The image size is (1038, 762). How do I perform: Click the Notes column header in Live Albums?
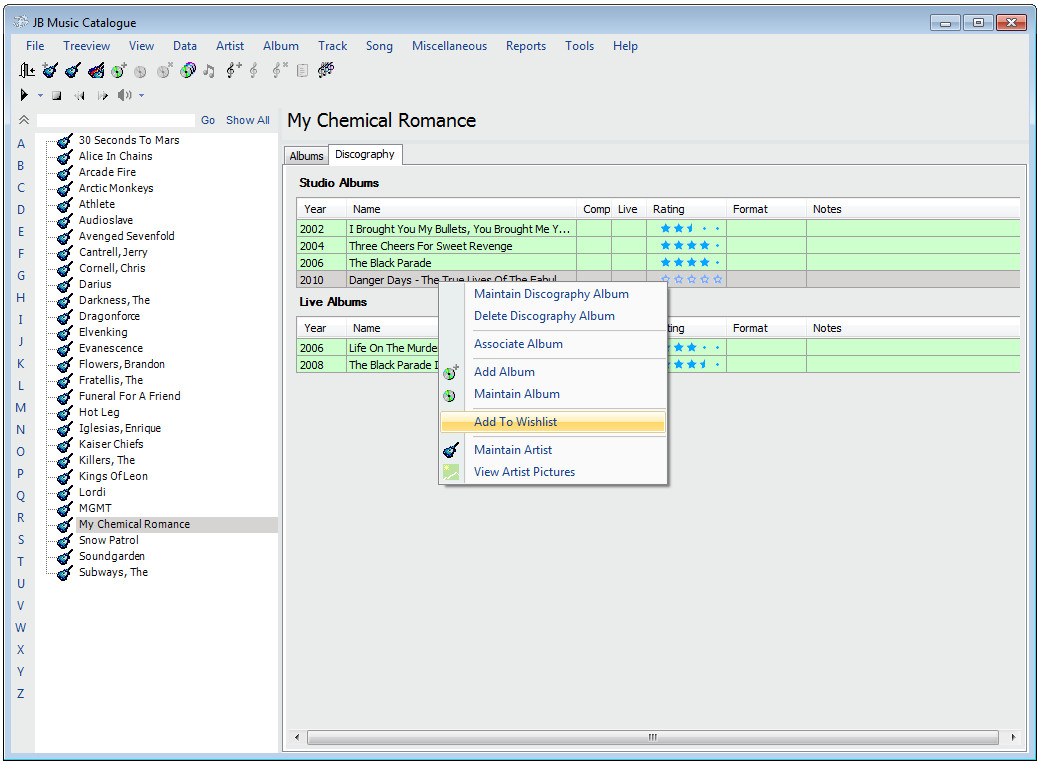[x=913, y=328]
